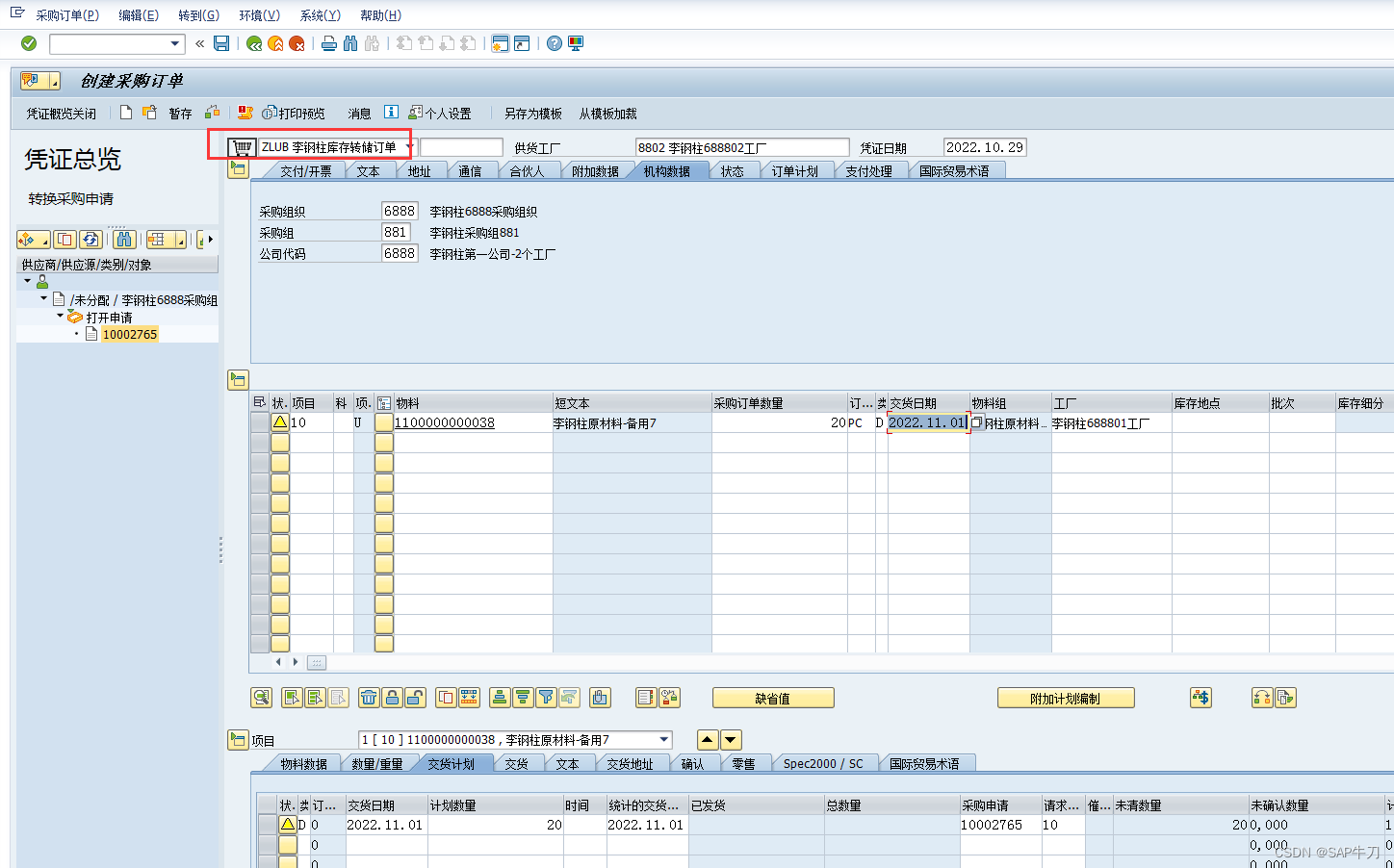Screen dimensions: 1394x868
Task: Click the Unlock item padlock icon
Action: (x=415, y=698)
